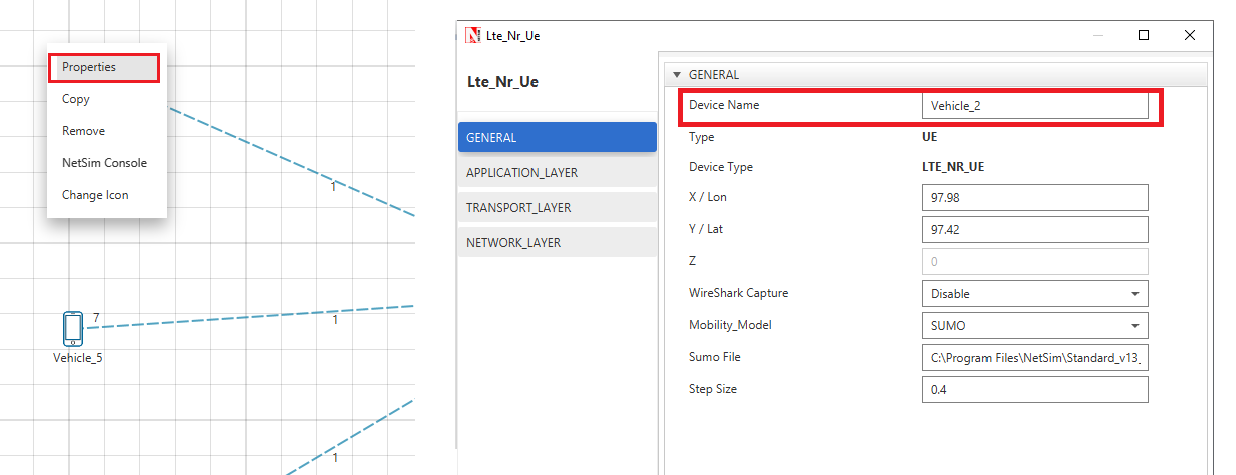The width and height of the screenshot is (1236, 475).
Task: Open the APPLICATION_LAYER tab
Action: click(x=557, y=173)
